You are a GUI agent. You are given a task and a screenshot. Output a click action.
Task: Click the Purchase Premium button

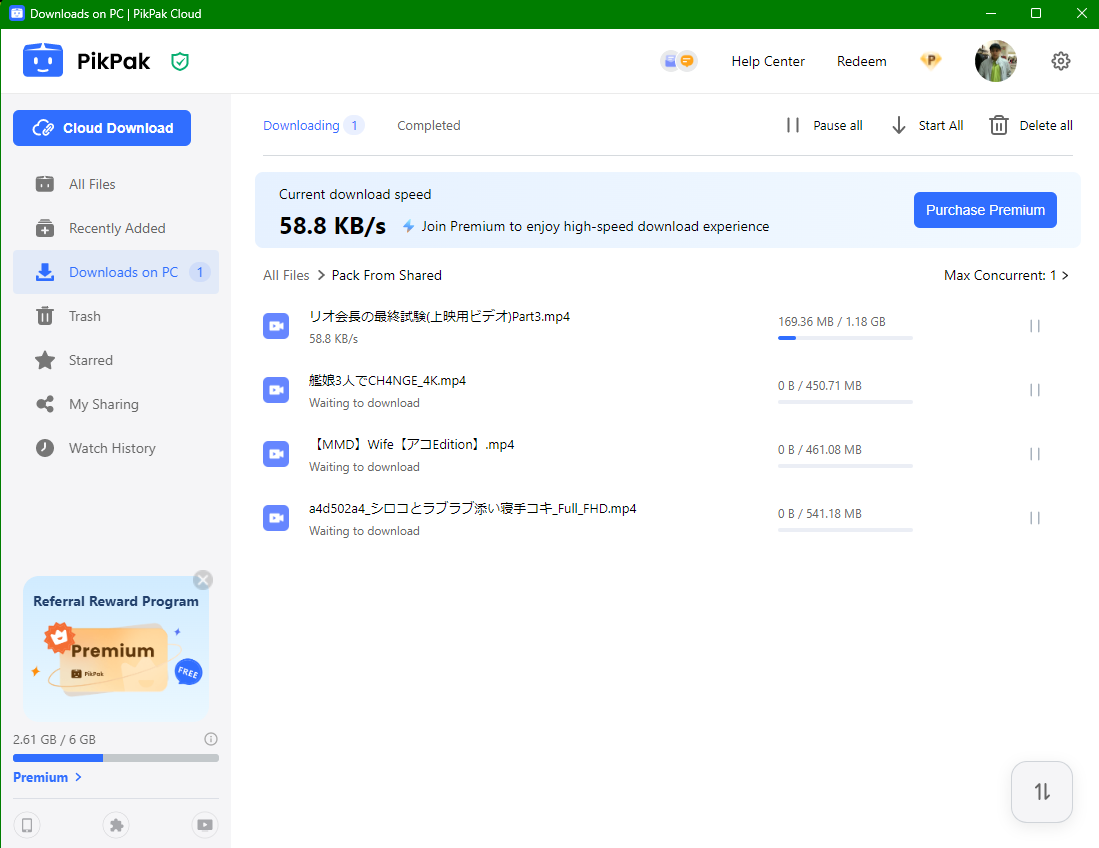click(985, 210)
